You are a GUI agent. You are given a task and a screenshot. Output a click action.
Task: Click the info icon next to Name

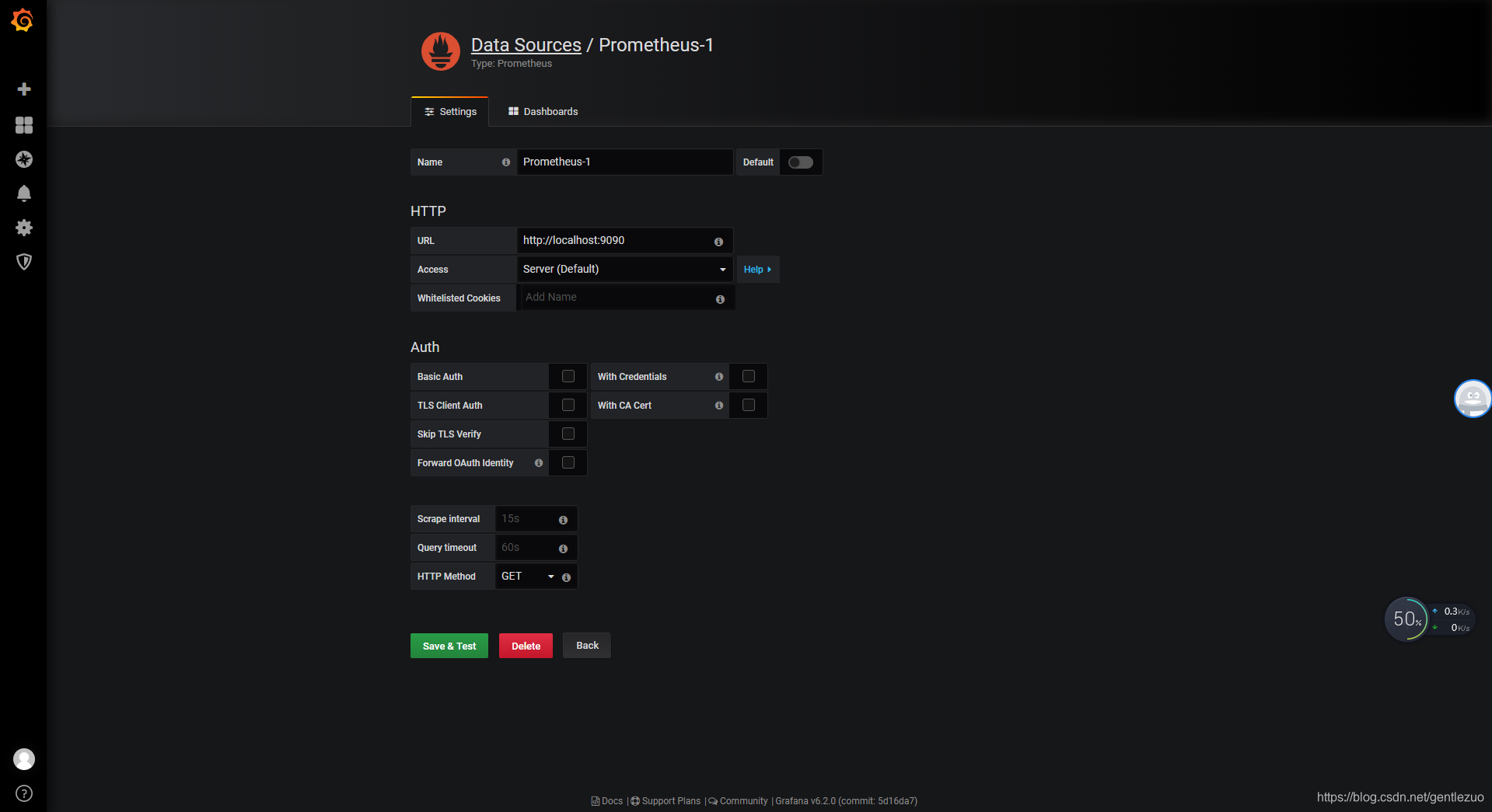tap(506, 162)
